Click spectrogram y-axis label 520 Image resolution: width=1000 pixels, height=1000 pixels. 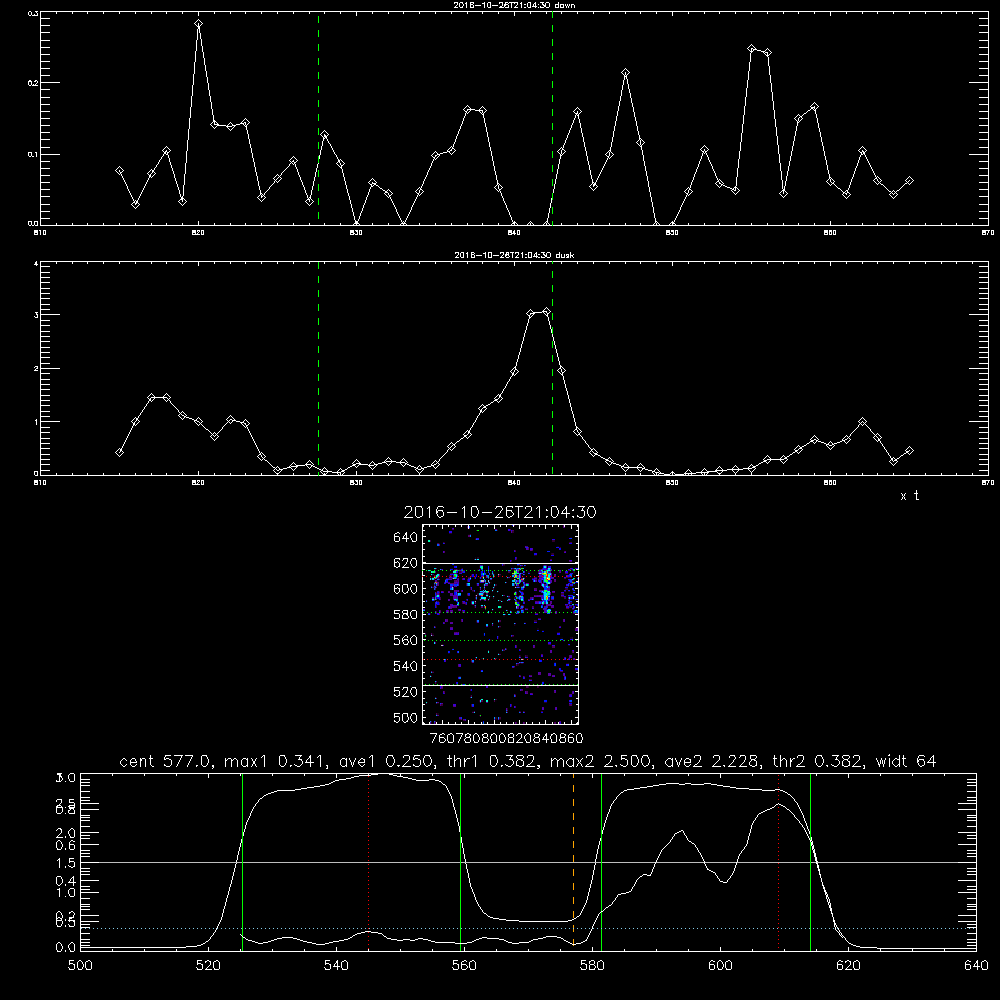[x=406, y=692]
